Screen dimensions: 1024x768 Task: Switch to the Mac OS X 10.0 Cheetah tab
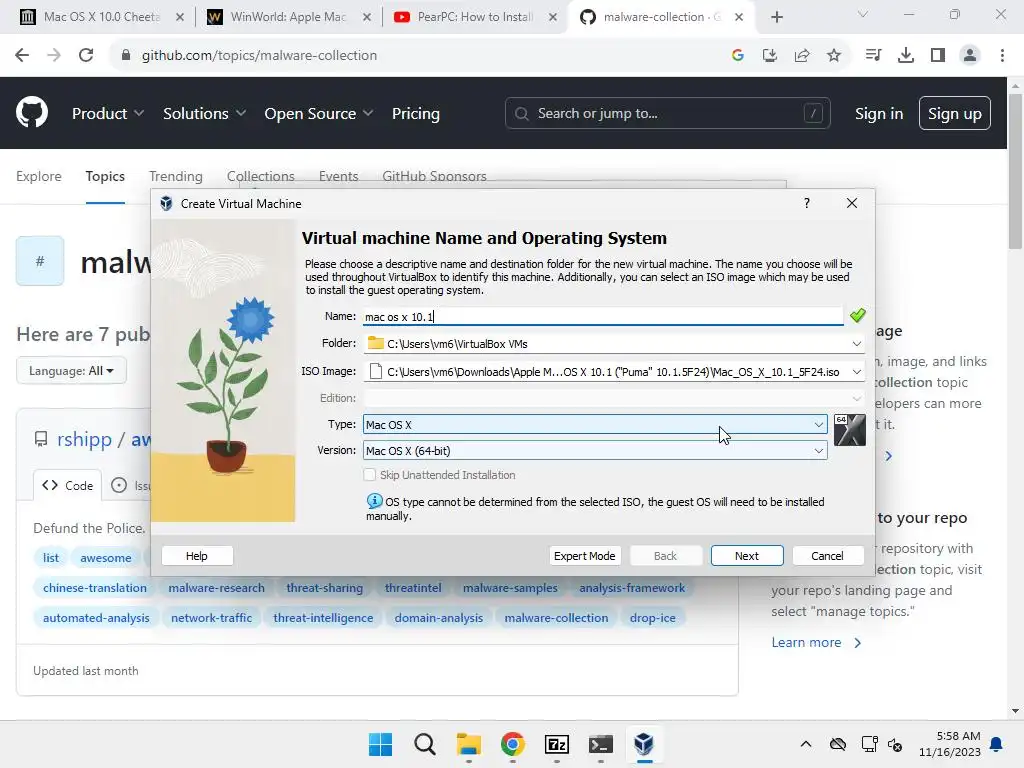[101, 17]
